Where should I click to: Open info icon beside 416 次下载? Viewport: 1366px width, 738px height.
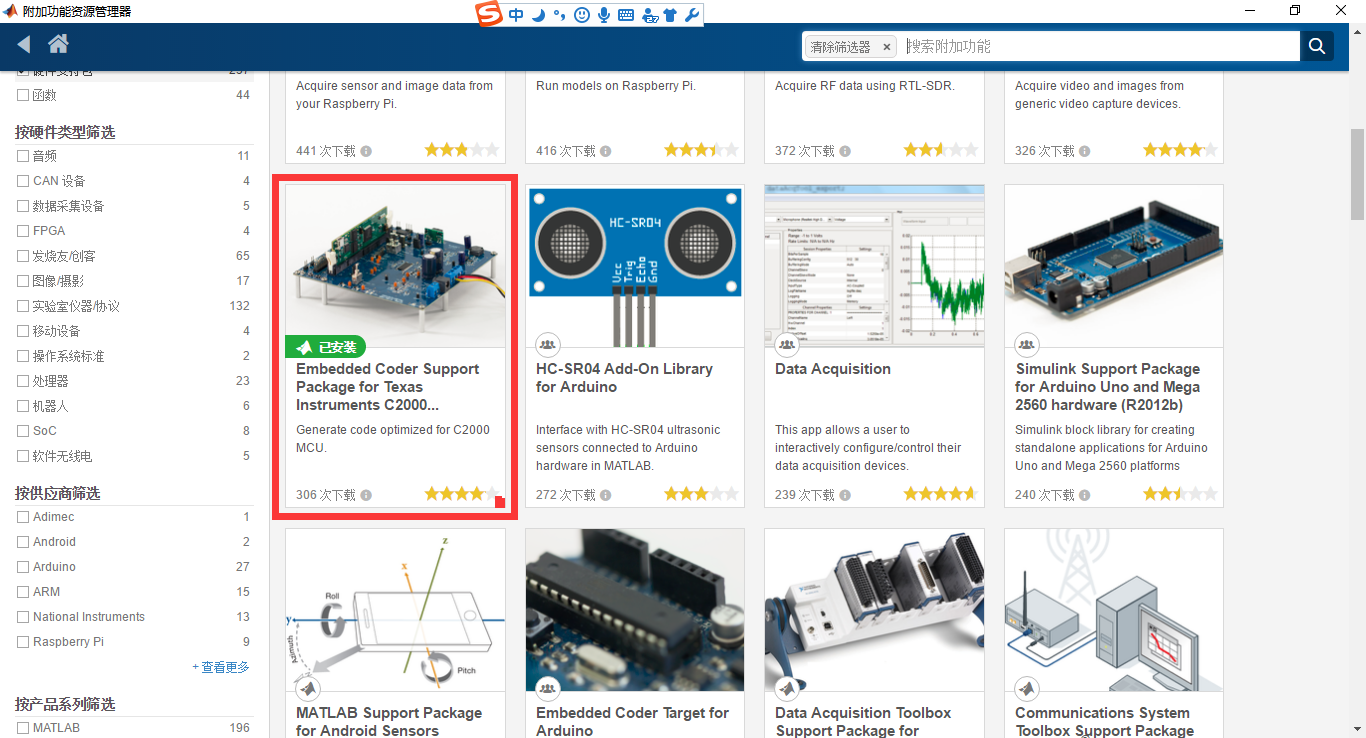(x=605, y=151)
